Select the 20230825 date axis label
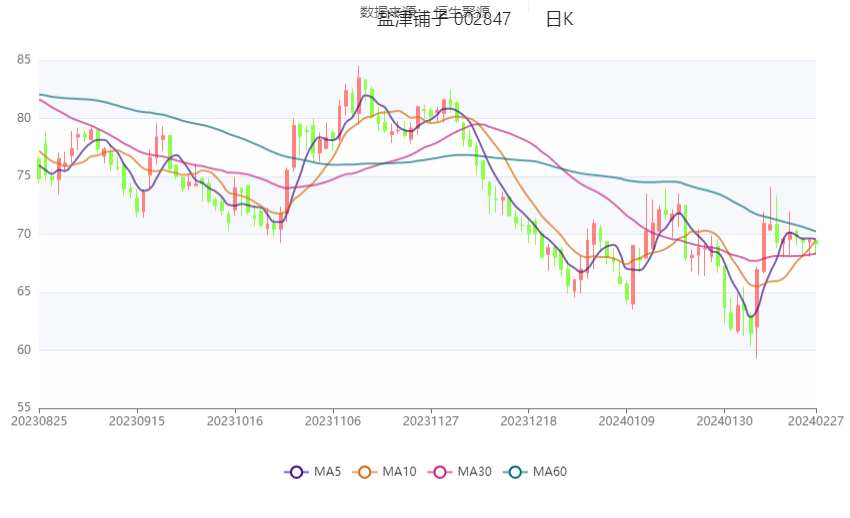This screenshot has height=518, width=850. [39, 421]
